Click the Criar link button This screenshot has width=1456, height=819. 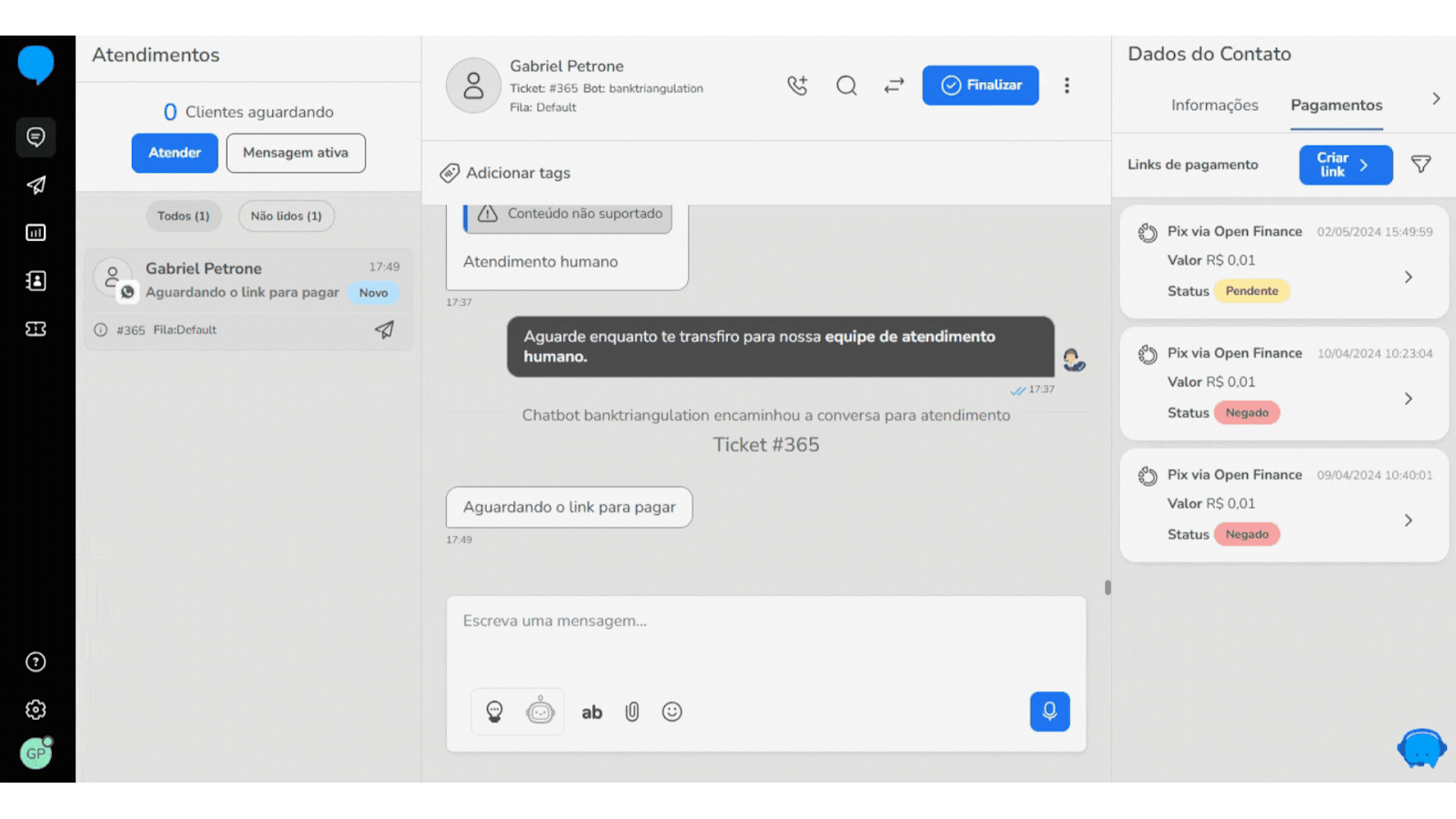click(x=1345, y=165)
